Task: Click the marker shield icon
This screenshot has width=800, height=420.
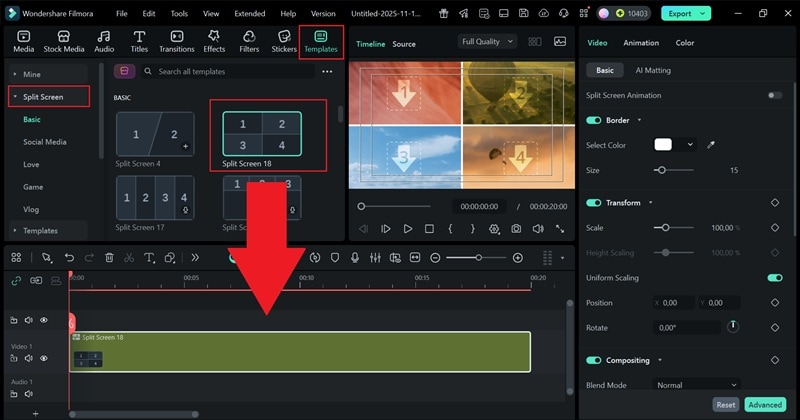Action: tap(335, 258)
